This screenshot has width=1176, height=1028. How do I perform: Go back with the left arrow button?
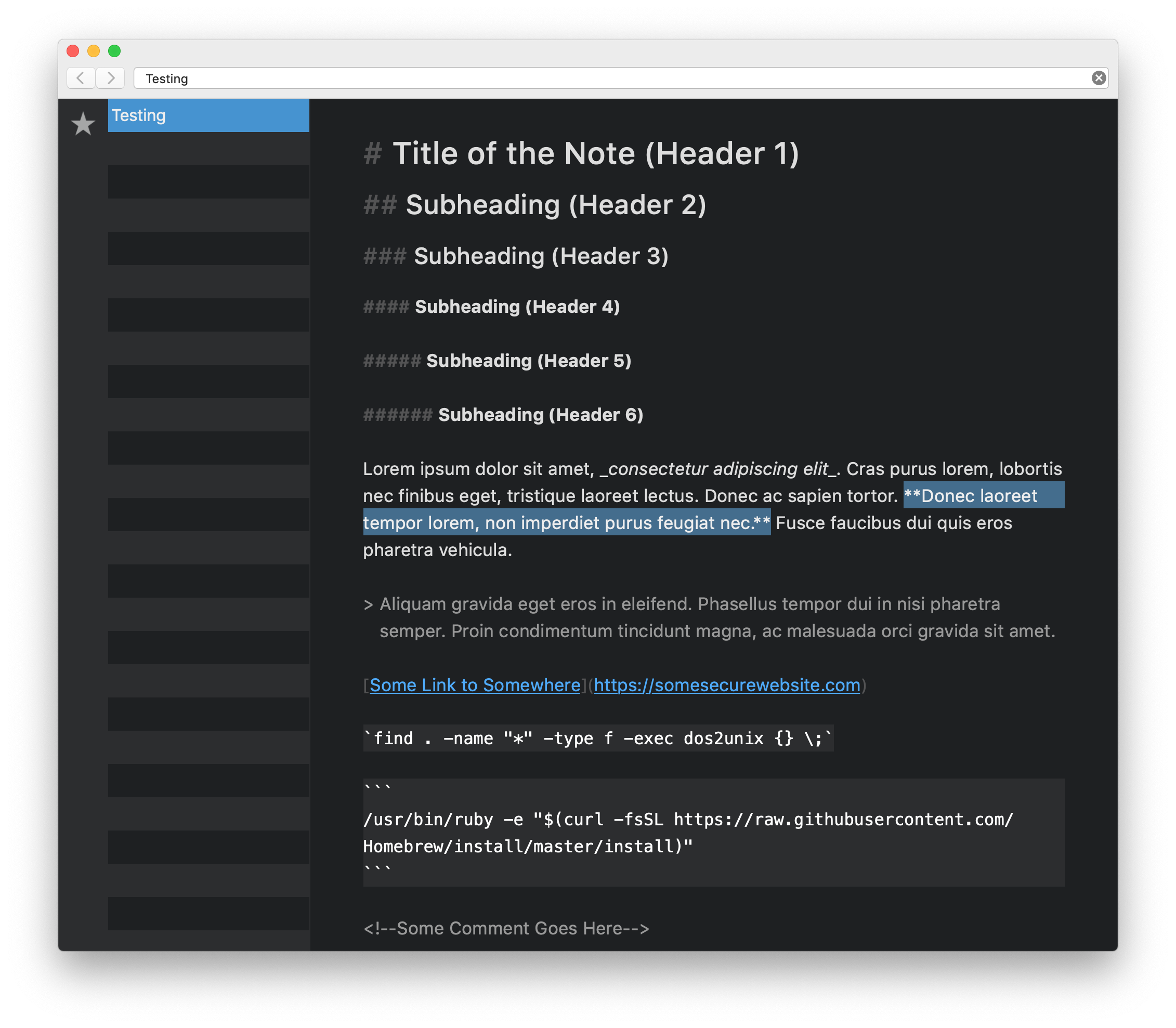81,78
